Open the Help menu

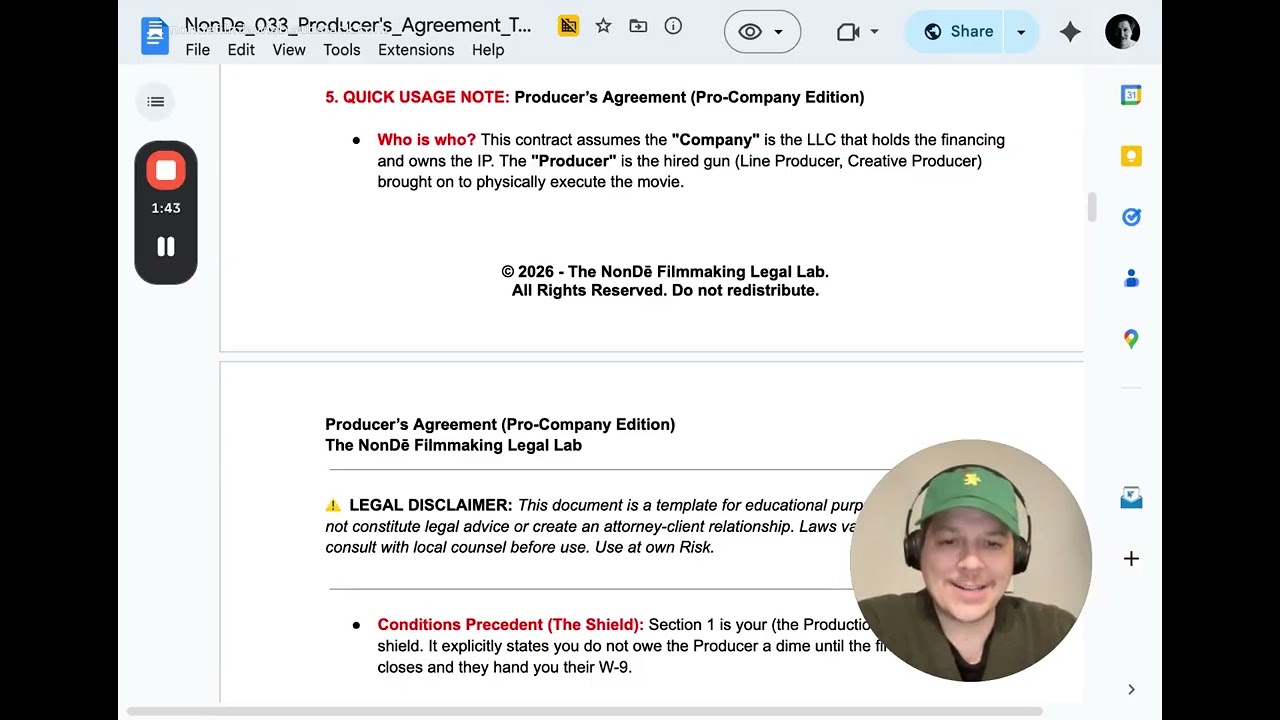488,50
